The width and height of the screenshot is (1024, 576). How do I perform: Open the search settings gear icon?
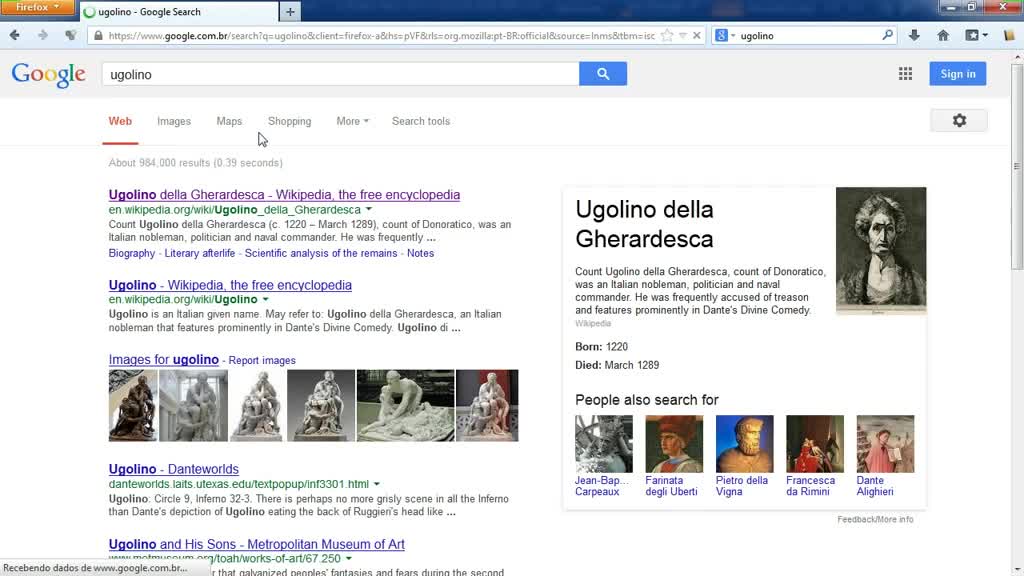click(959, 120)
